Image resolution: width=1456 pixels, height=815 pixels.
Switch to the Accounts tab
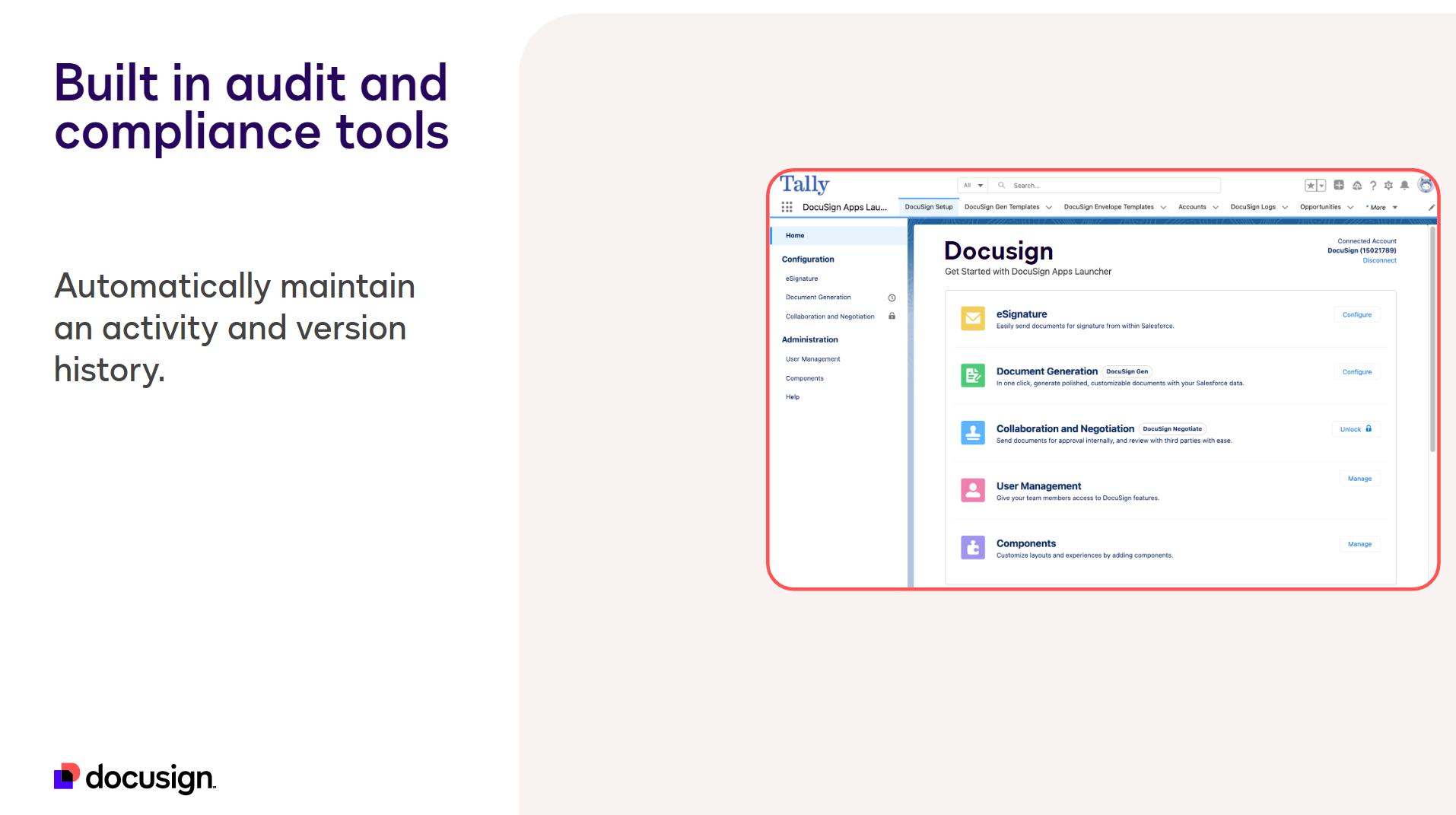(1192, 207)
